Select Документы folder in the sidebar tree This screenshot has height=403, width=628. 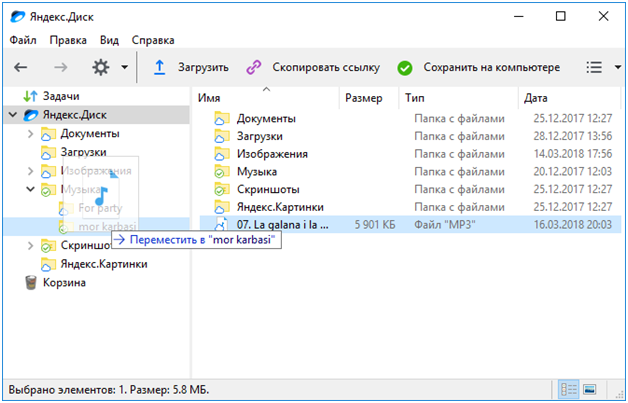(90, 133)
